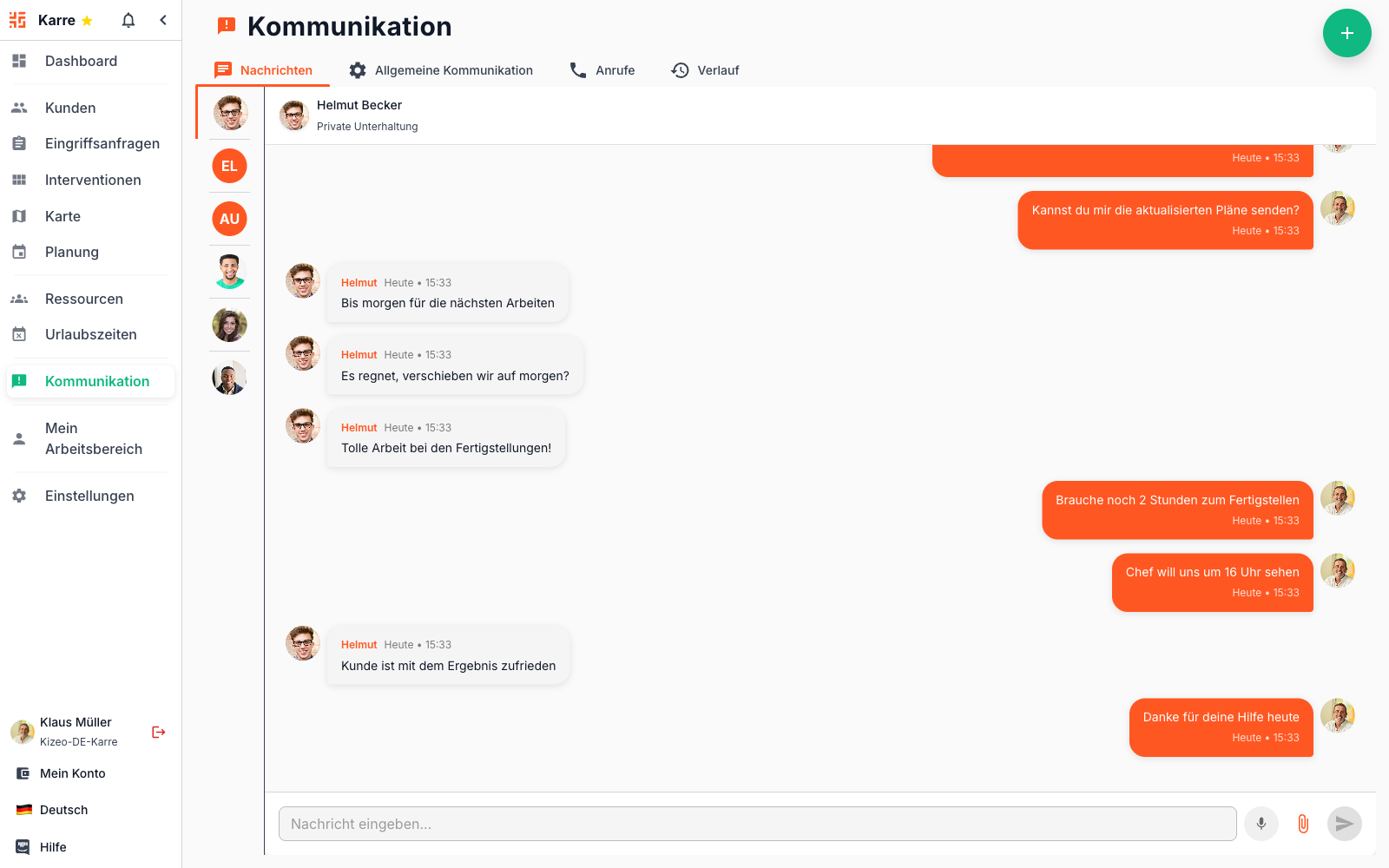Select the Allgemeine Kommunikation tab

(441, 70)
